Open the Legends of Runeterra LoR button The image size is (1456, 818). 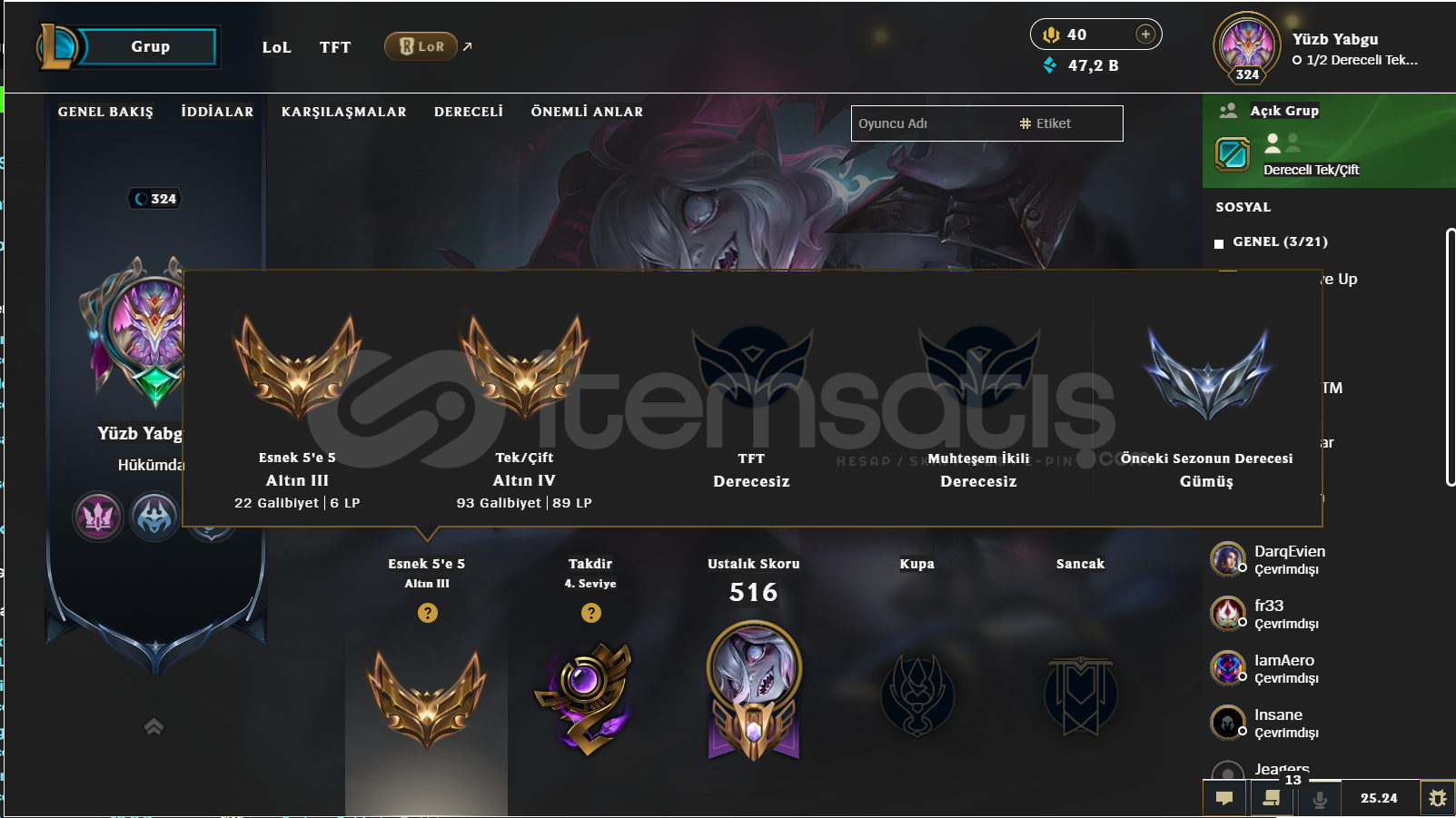tap(421, 46)
